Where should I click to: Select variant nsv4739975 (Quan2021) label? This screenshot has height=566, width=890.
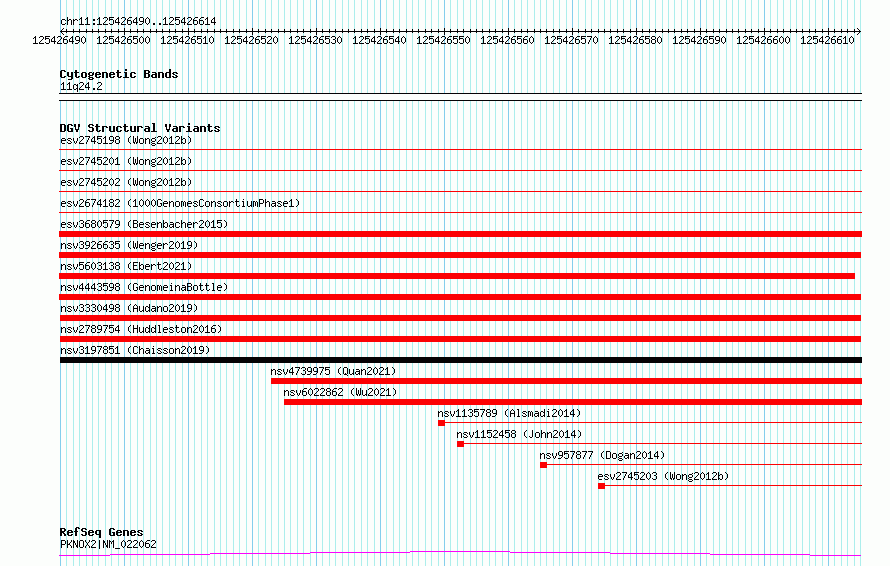[333, 371]
